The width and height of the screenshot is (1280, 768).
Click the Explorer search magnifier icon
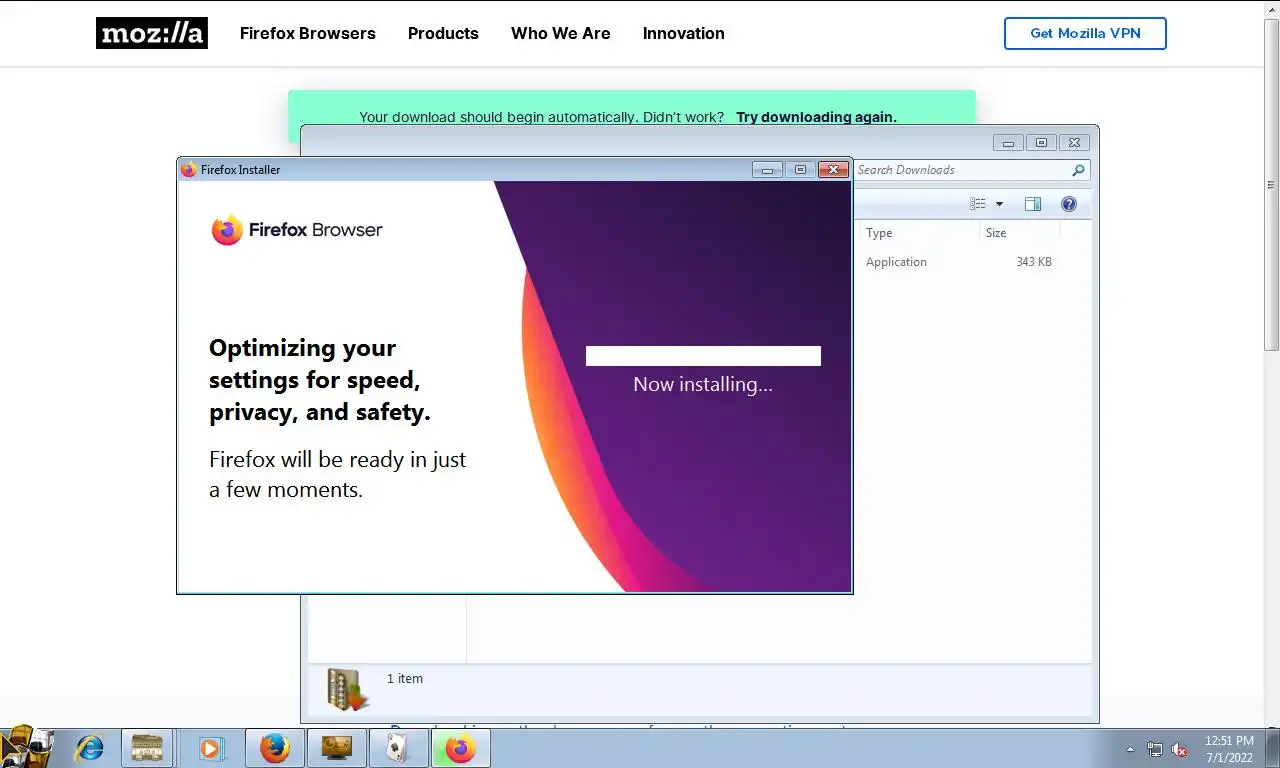(1078, 170)
